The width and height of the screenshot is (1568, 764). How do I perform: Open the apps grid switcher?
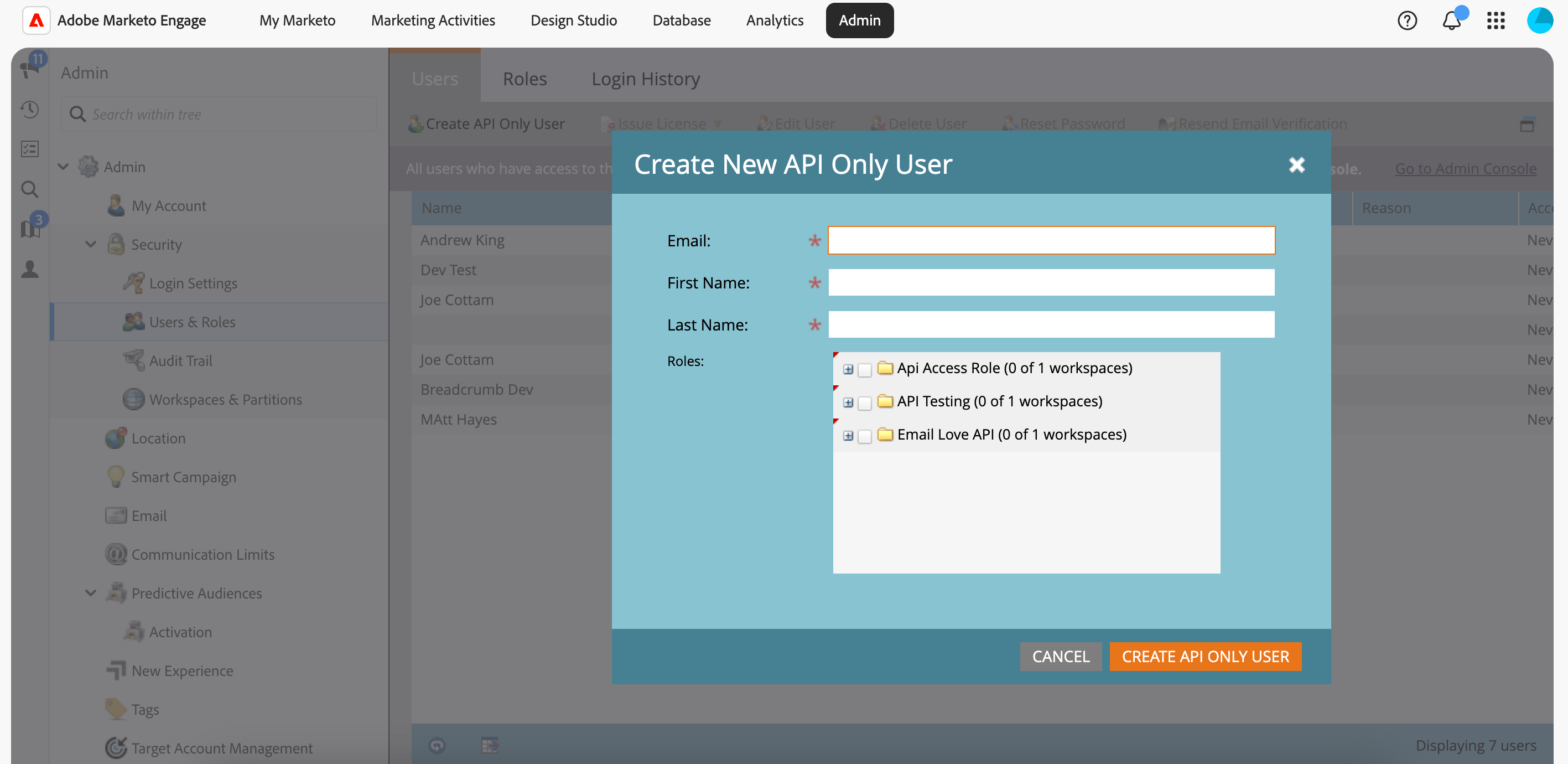pyautogui.click(x=1496, y=20)
